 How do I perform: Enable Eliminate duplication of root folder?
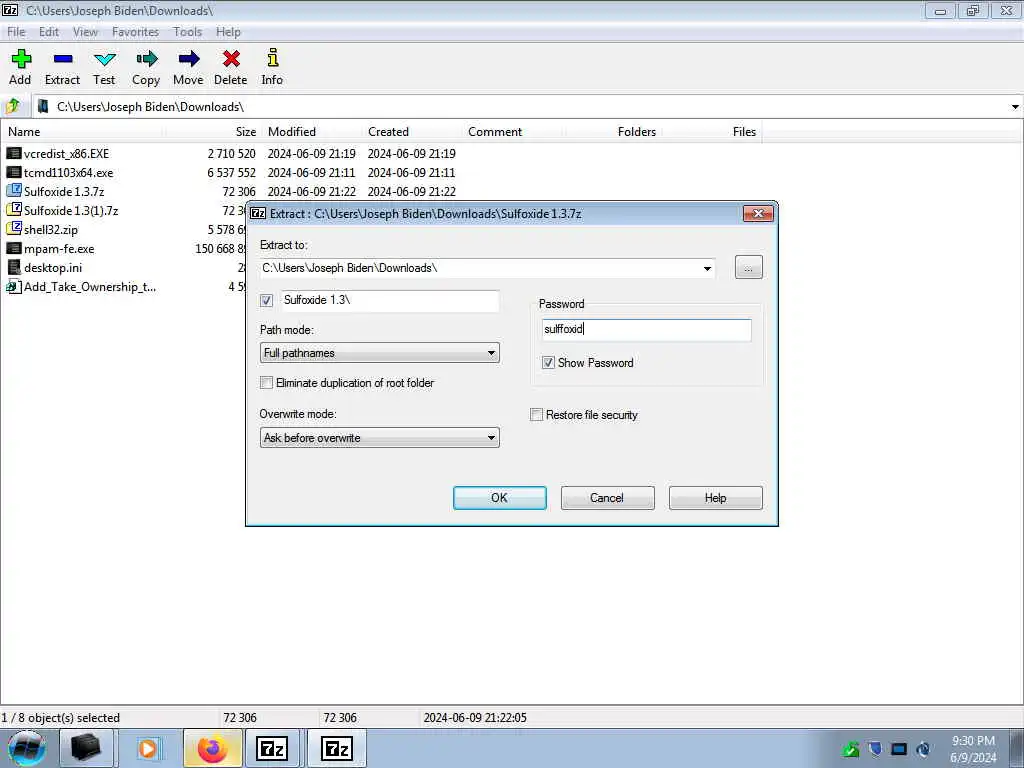pos(266,383)
